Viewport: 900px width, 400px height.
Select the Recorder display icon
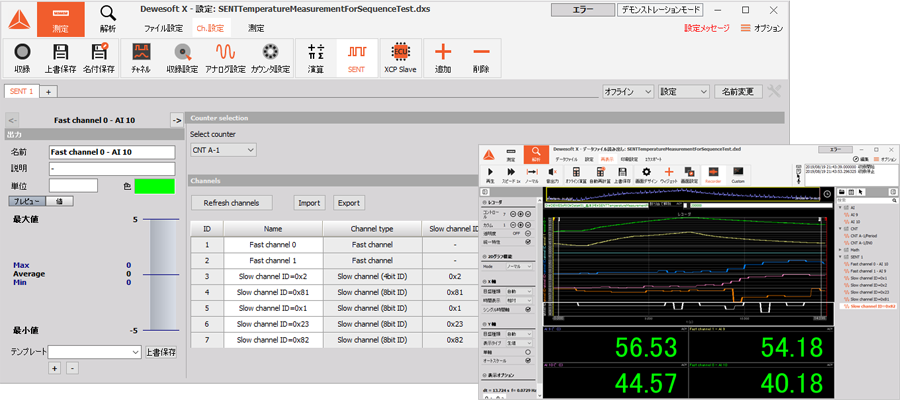pyautogui.click(x=713, y=174)
